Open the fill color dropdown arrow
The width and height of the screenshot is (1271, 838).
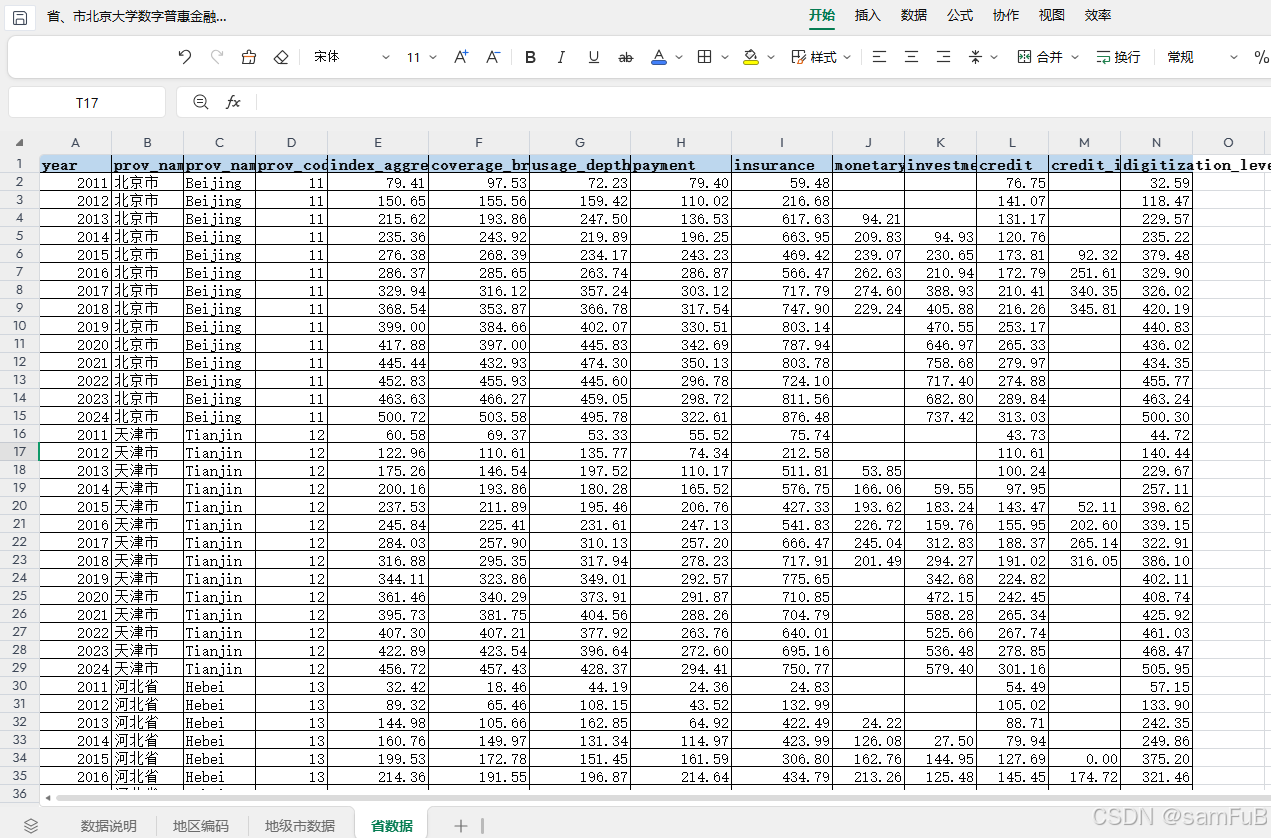point(771,58)
